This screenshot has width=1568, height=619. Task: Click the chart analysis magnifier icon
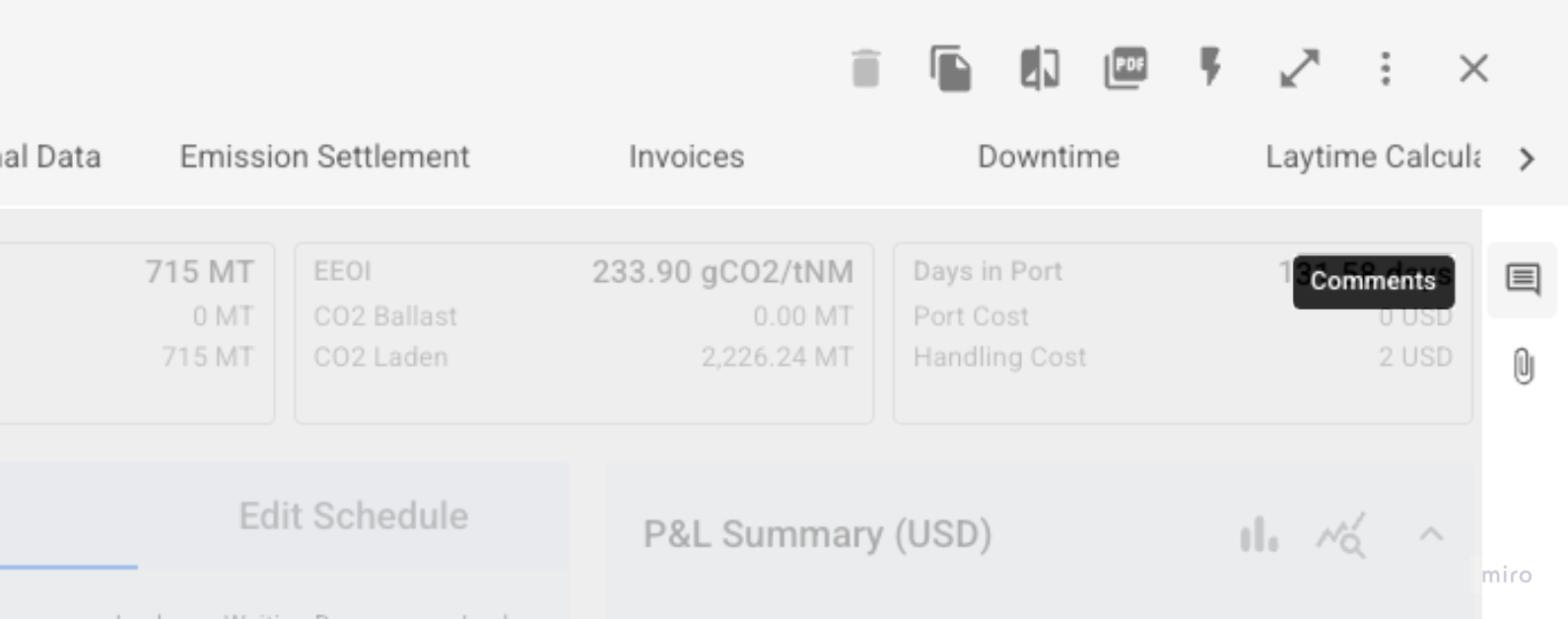coord(1342,535)
